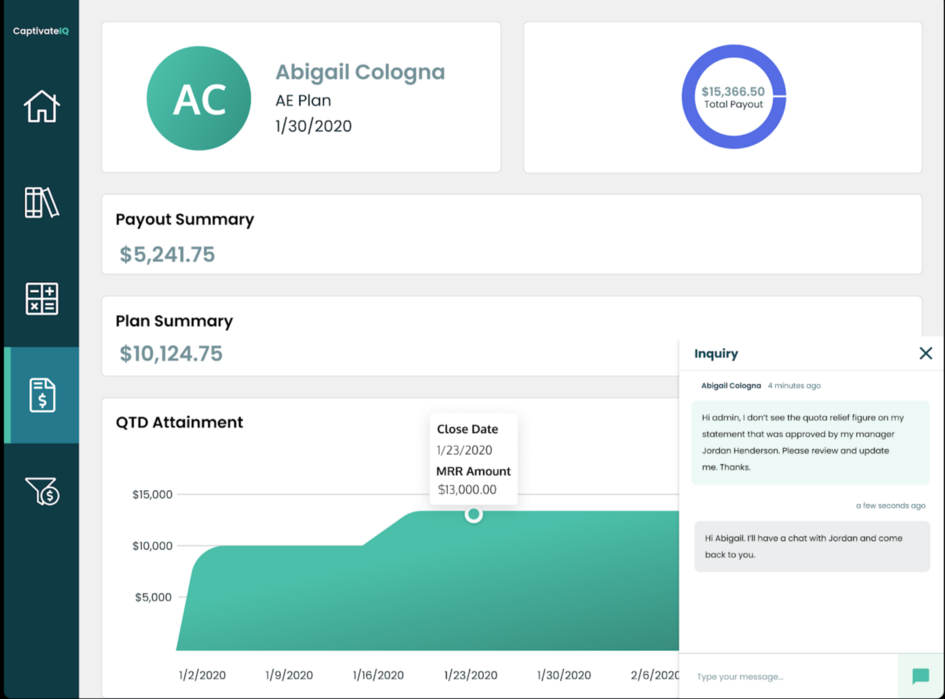Open the Home icon in sidebar
The width and height of the screenshot is (945, 699).
pyautogui.click(x=41, y=106)
